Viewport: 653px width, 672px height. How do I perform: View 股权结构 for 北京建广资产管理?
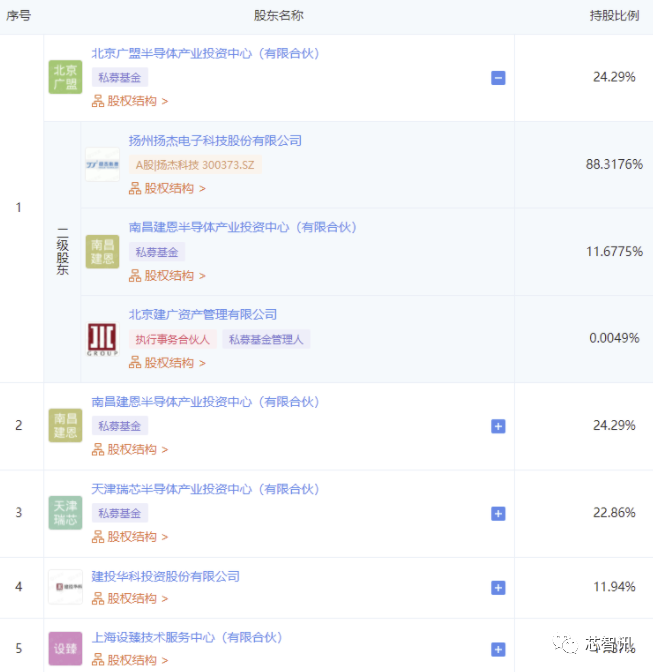coord(167,363)
